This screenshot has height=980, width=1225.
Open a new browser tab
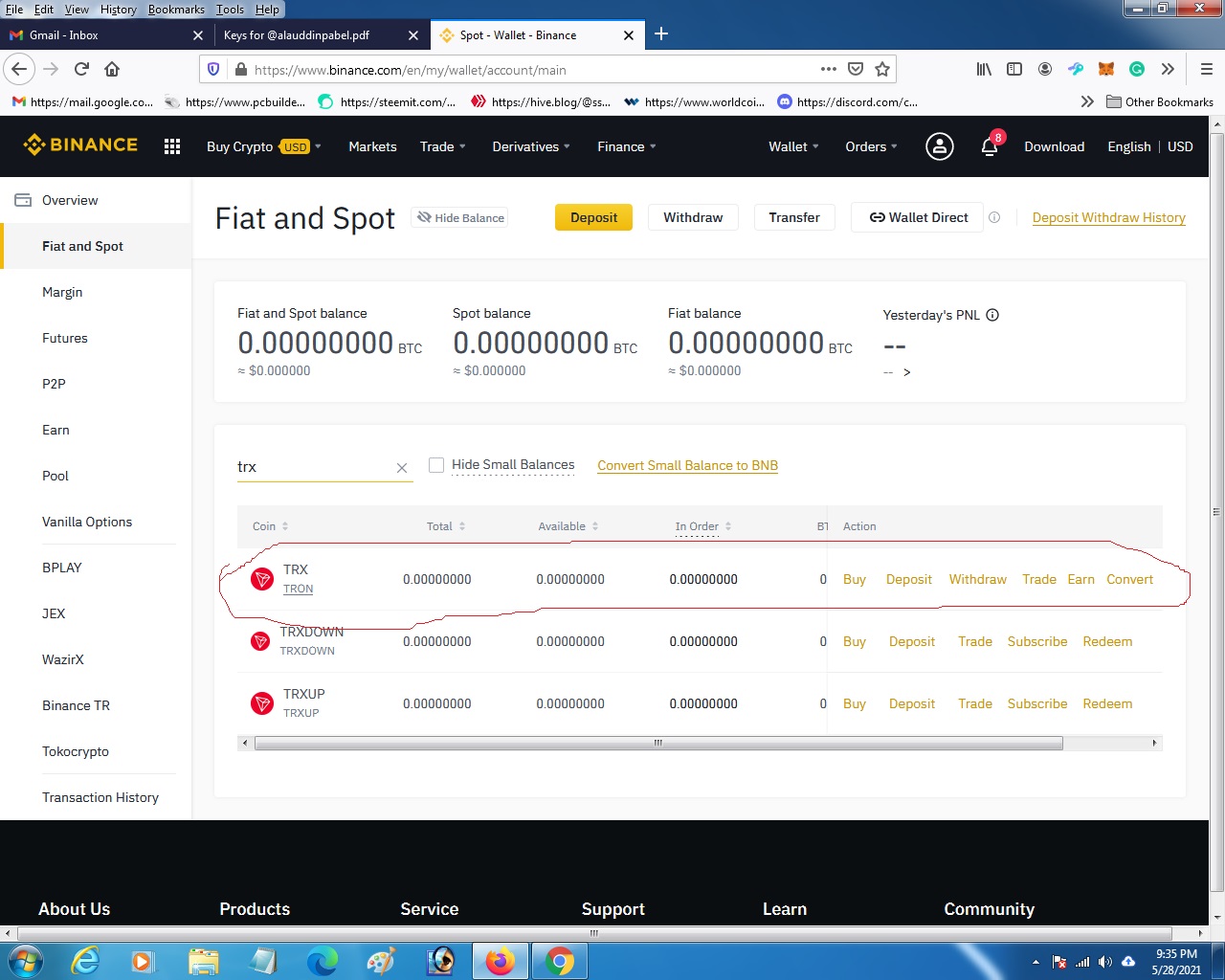coord(661,34)
